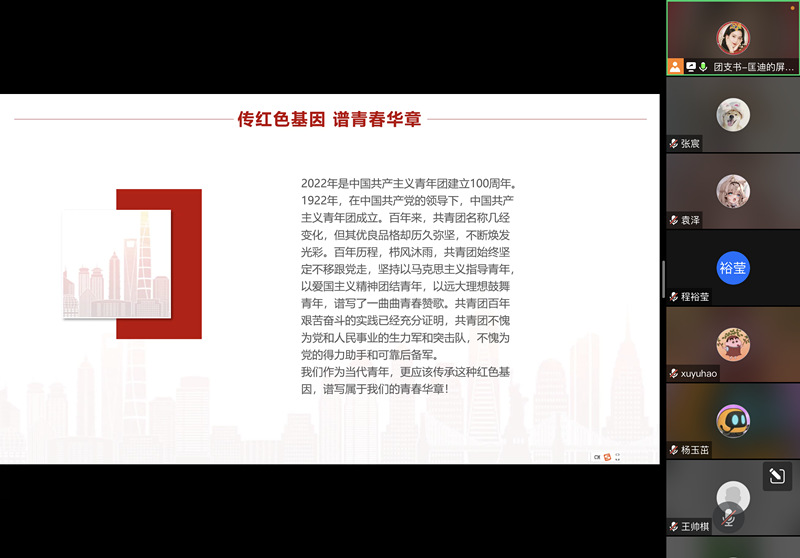The height and width of the screenshot is (558, 800).
Task: Click the orange Sogou input method icon
Action: [x=607, y=457]
